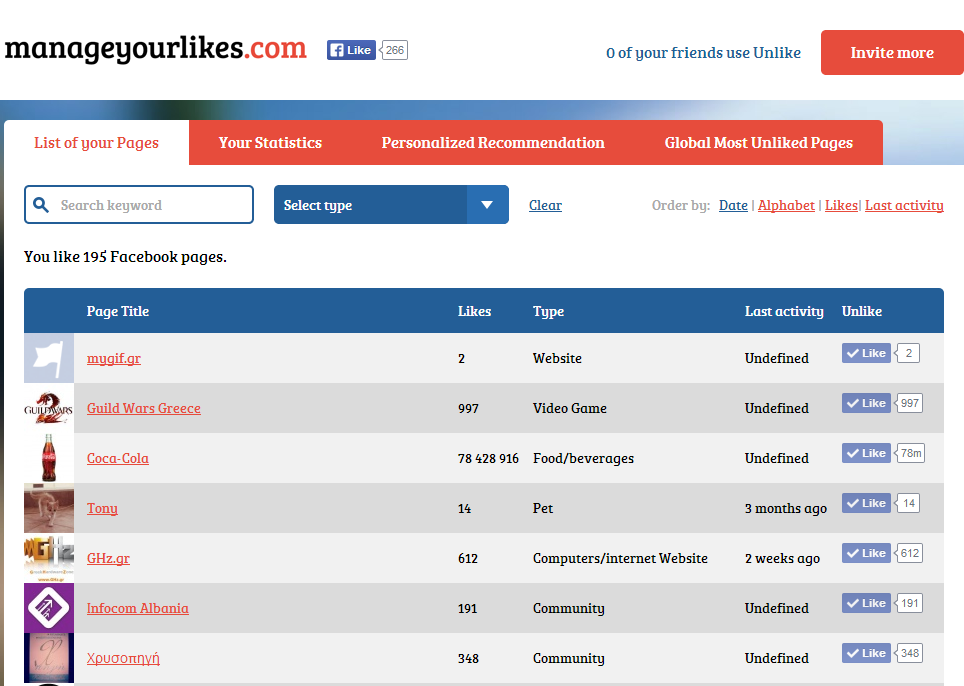Click the 'You like 195 Facebook pages.' text
This screenshot has height=686, width=964.
[125, 257]
